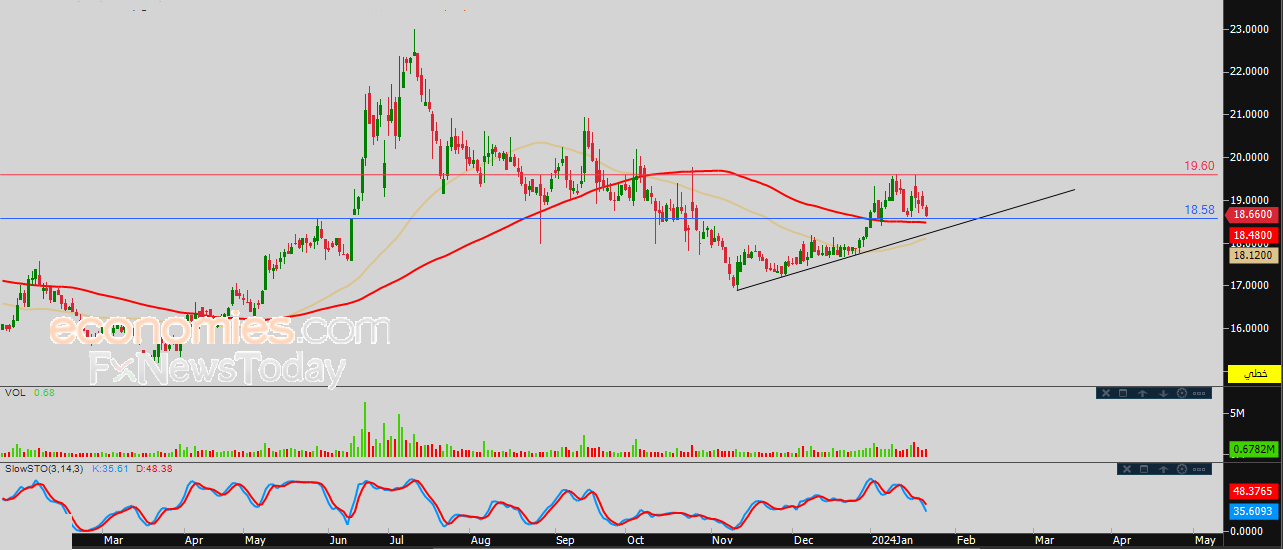Open more options for SlowSTO panel

[x=1199, y=469]
